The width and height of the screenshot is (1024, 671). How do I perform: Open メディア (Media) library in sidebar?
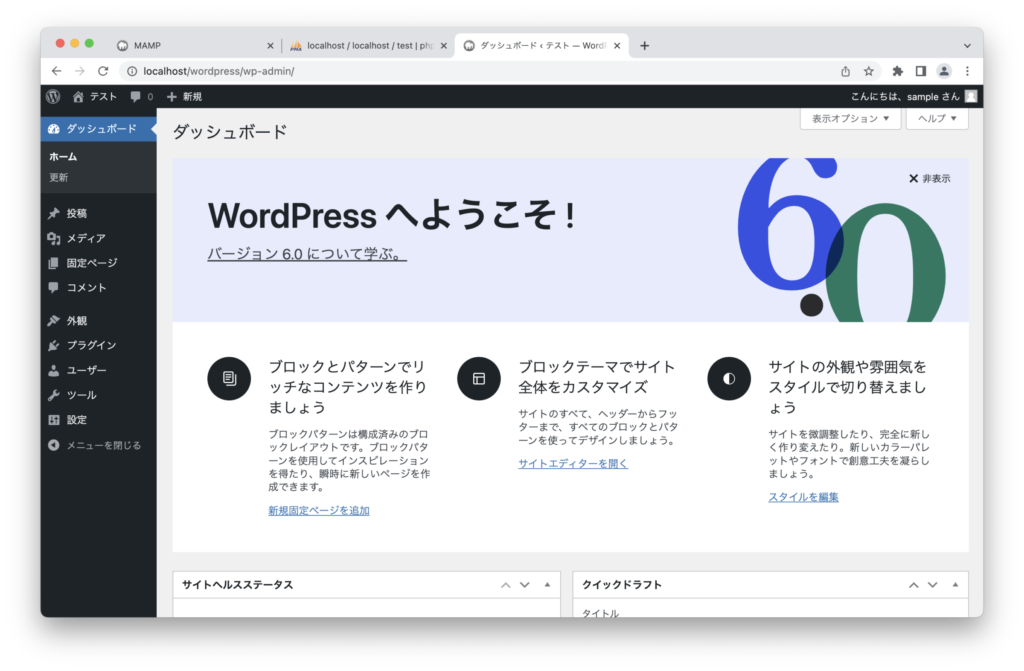[x=85, y=238]
